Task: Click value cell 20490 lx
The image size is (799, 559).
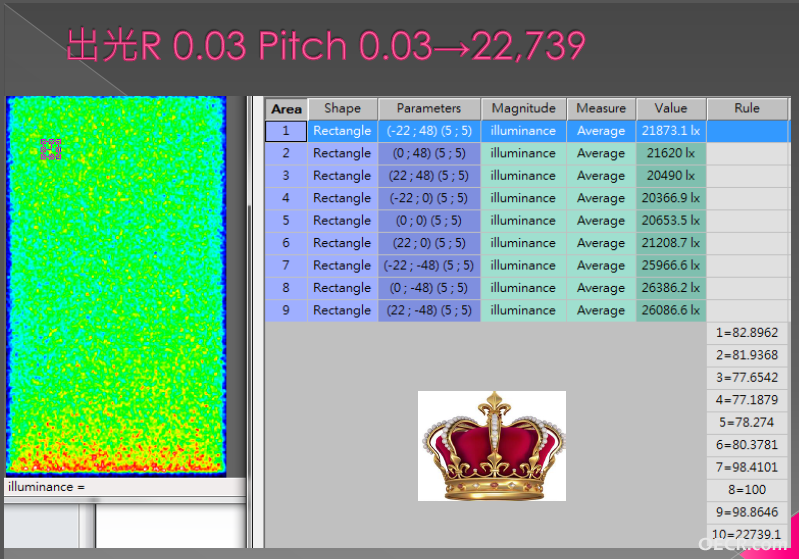Action: [671, 176]
